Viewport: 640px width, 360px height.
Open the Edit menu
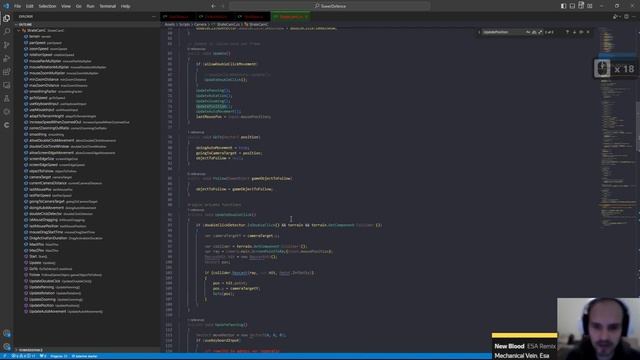coord(30,6)
